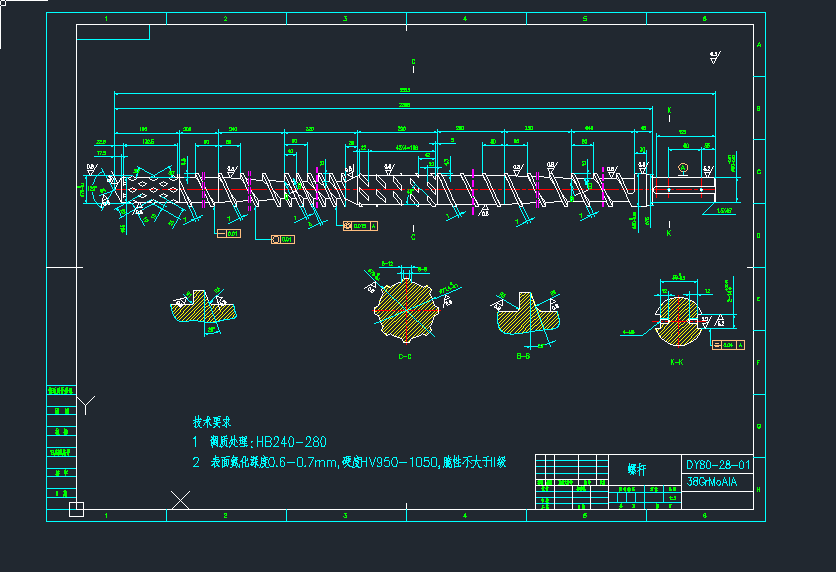Select the upper K section cut label

coord(669,110)
